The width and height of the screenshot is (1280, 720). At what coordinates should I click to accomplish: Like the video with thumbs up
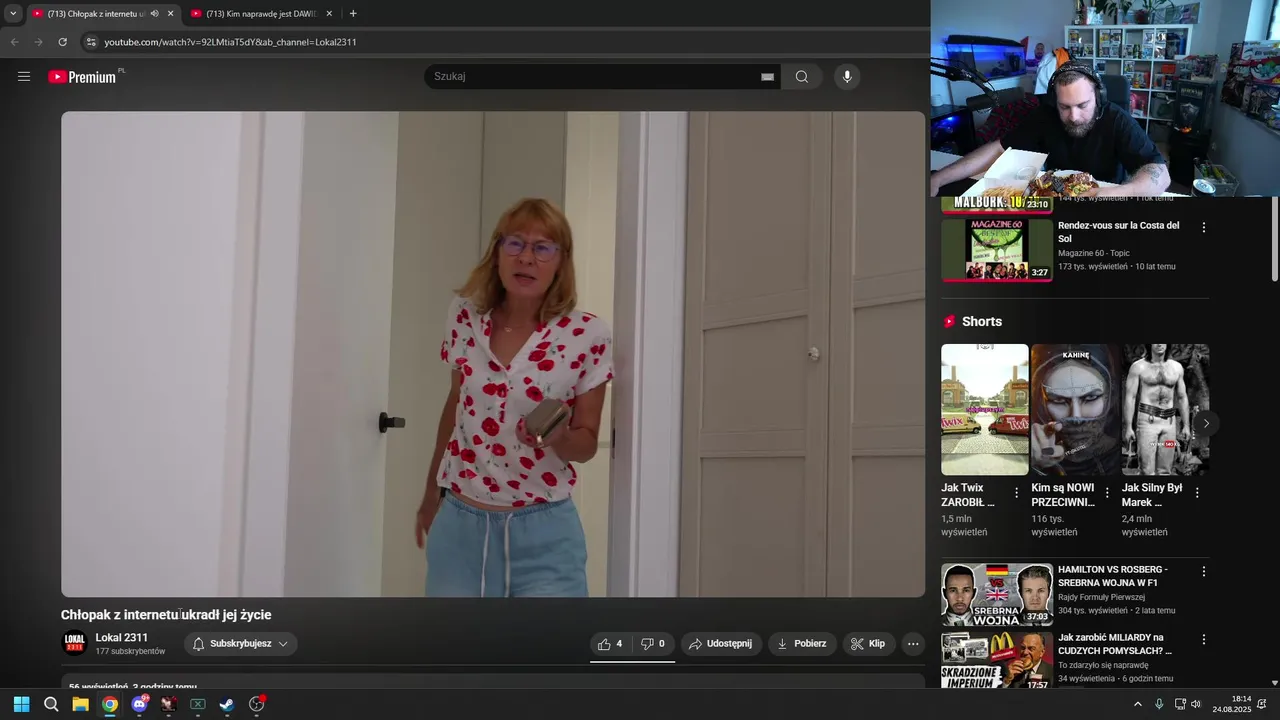[610, 644]
